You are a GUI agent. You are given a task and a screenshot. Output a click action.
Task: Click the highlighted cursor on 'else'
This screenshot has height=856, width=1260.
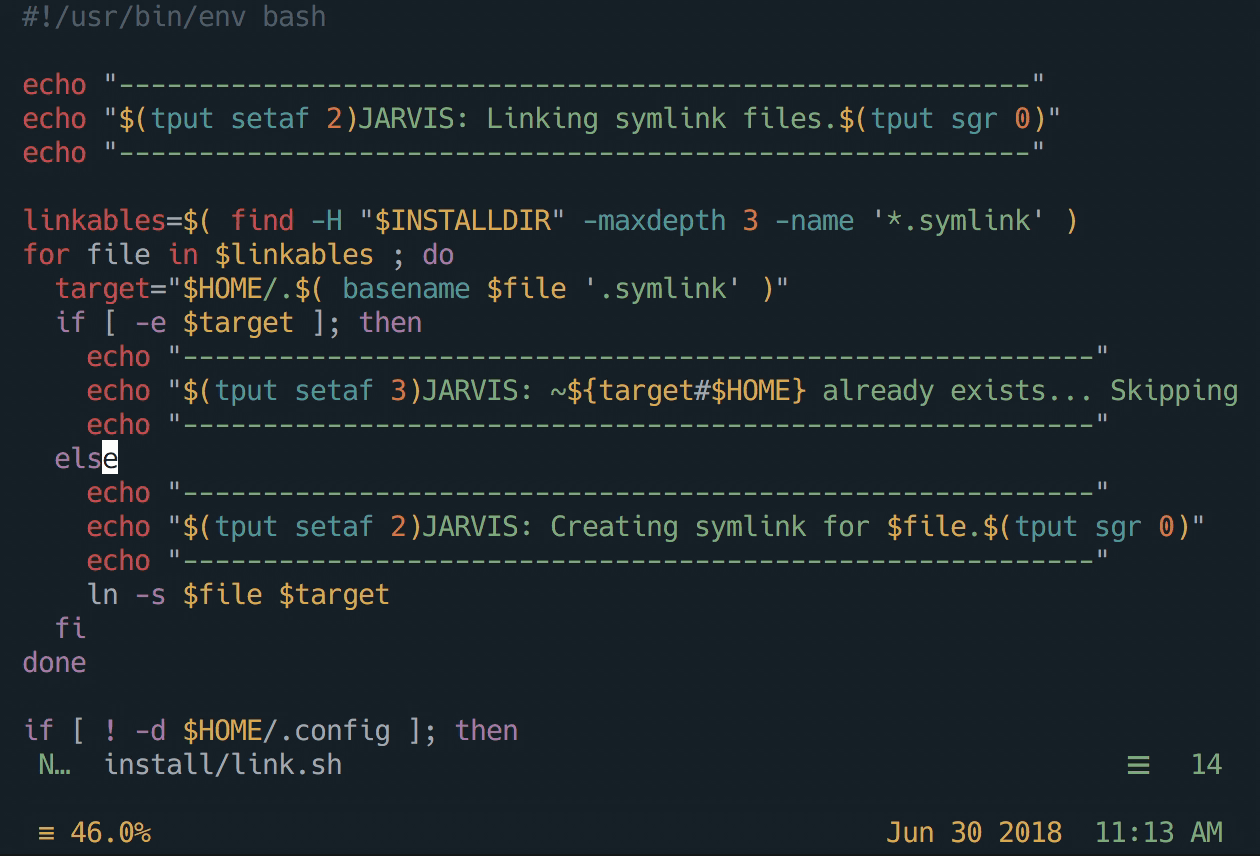point(110,458)
